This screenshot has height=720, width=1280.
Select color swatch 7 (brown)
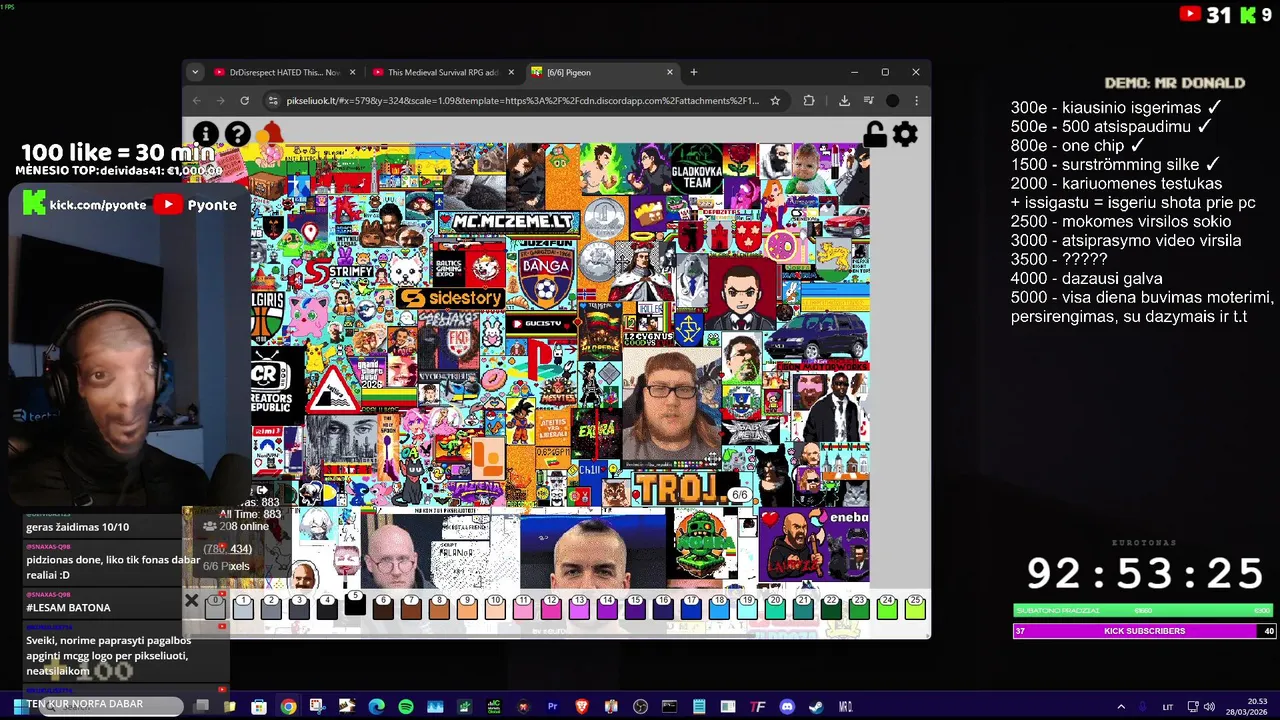pyautogui.click(x=411, y=606)
